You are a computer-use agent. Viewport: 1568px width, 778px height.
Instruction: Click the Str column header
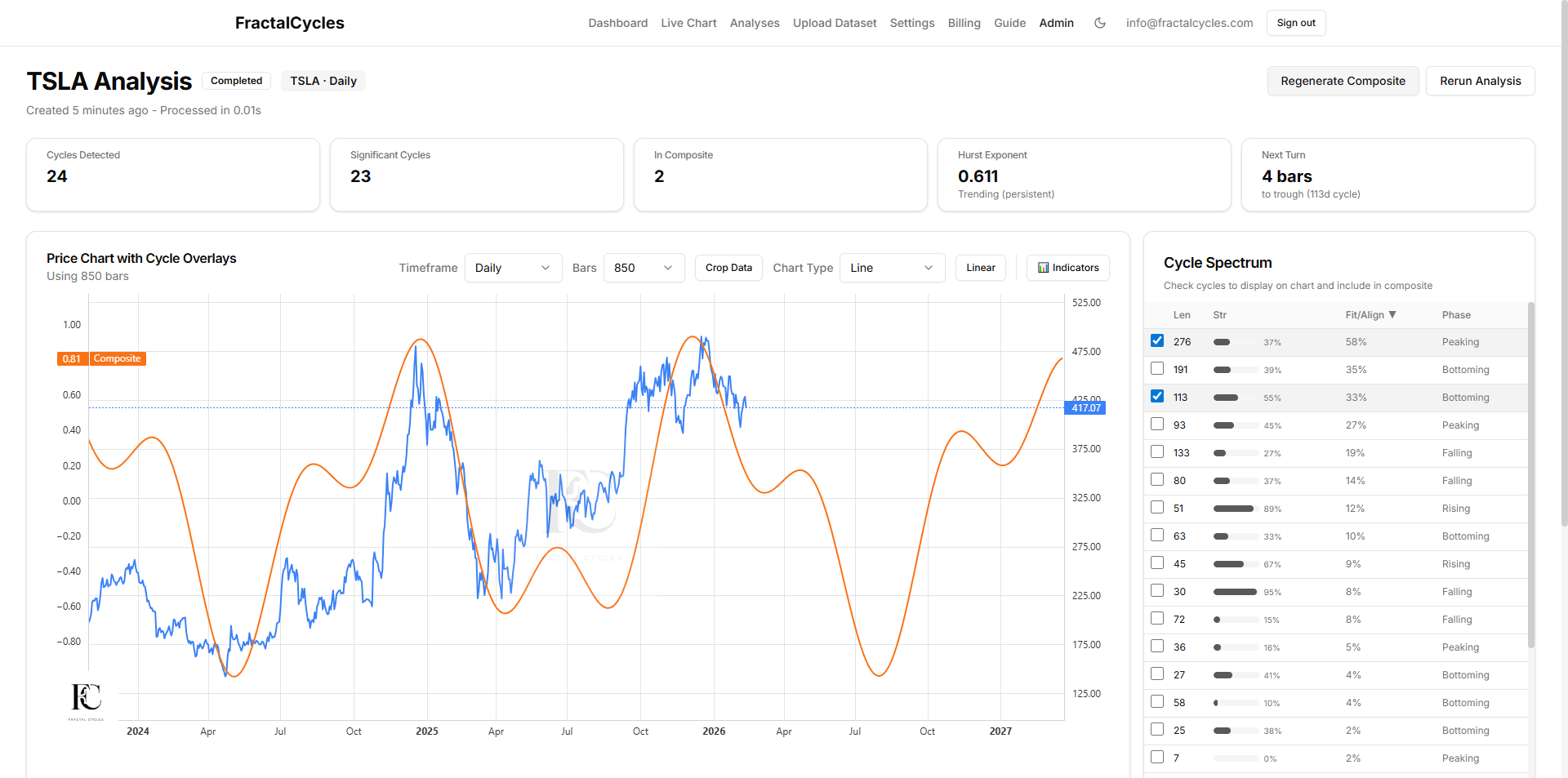click(x=1219, y=315)
